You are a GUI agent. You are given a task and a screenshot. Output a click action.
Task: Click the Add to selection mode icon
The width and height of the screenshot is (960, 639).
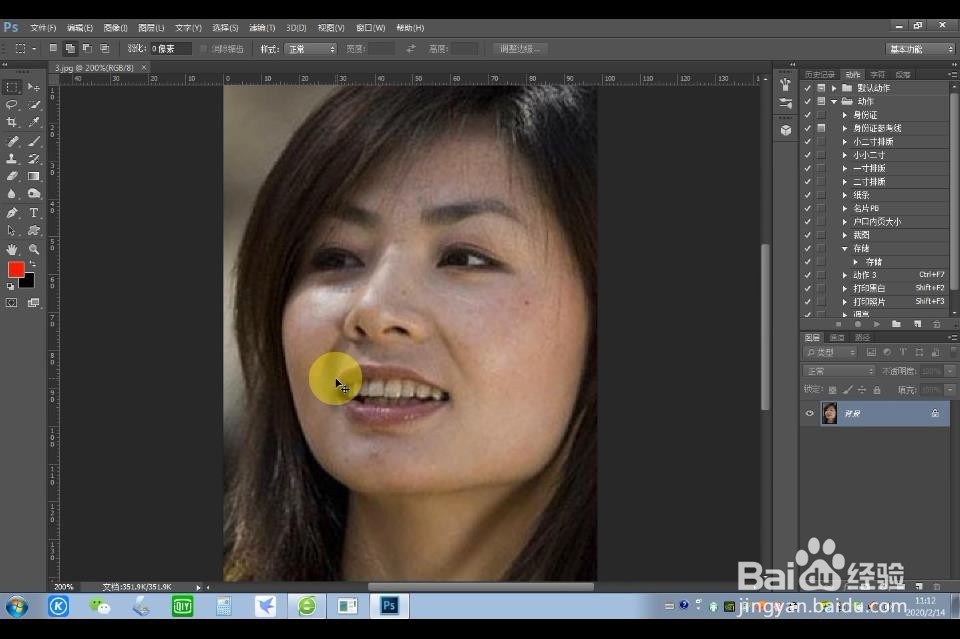70,48
